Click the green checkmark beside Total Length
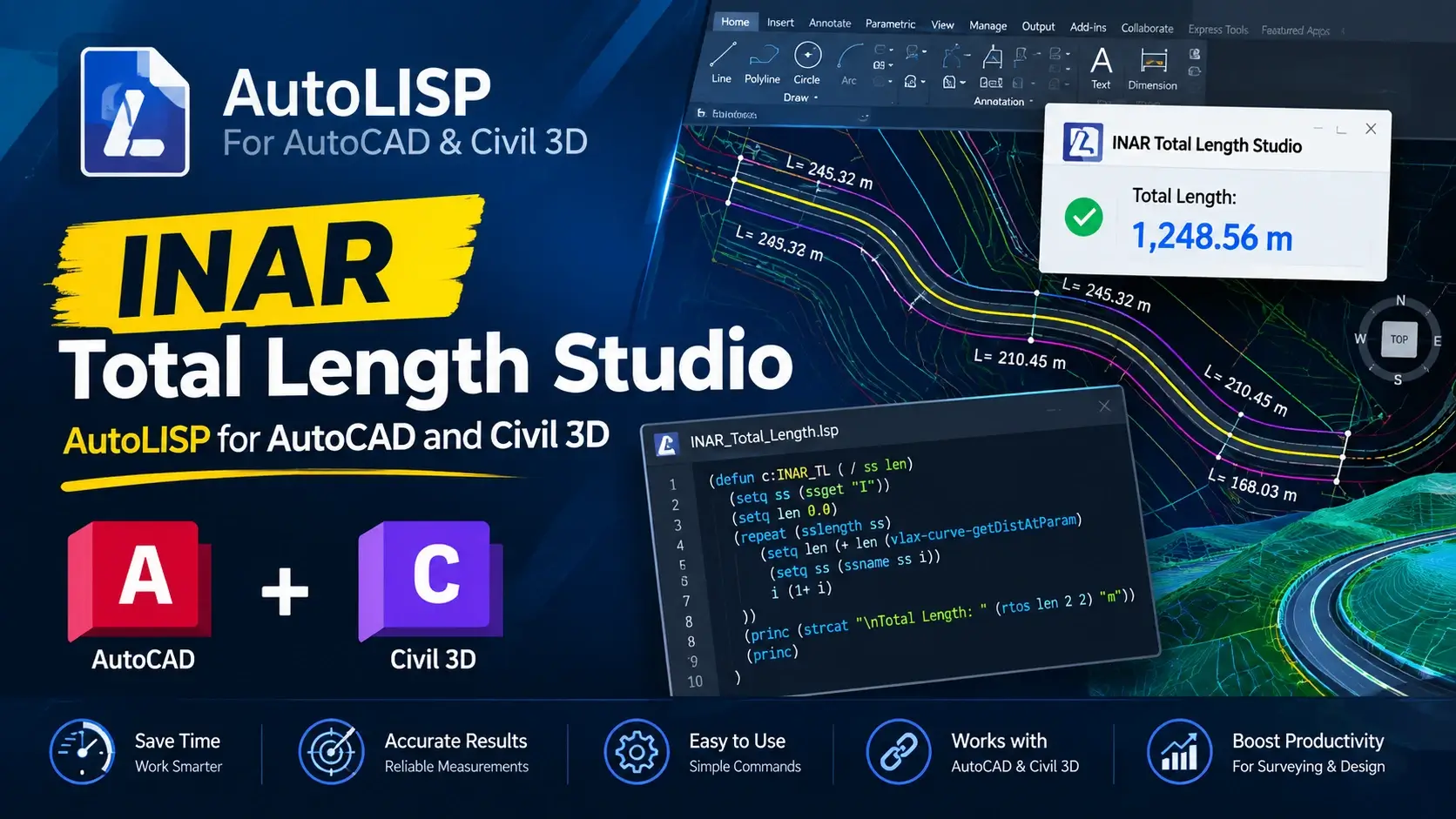 (1083, 218)
